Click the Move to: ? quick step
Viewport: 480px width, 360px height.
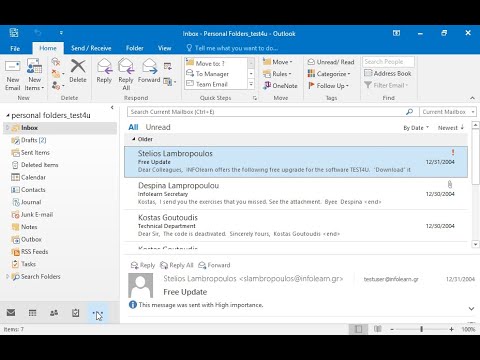[216, 63]
